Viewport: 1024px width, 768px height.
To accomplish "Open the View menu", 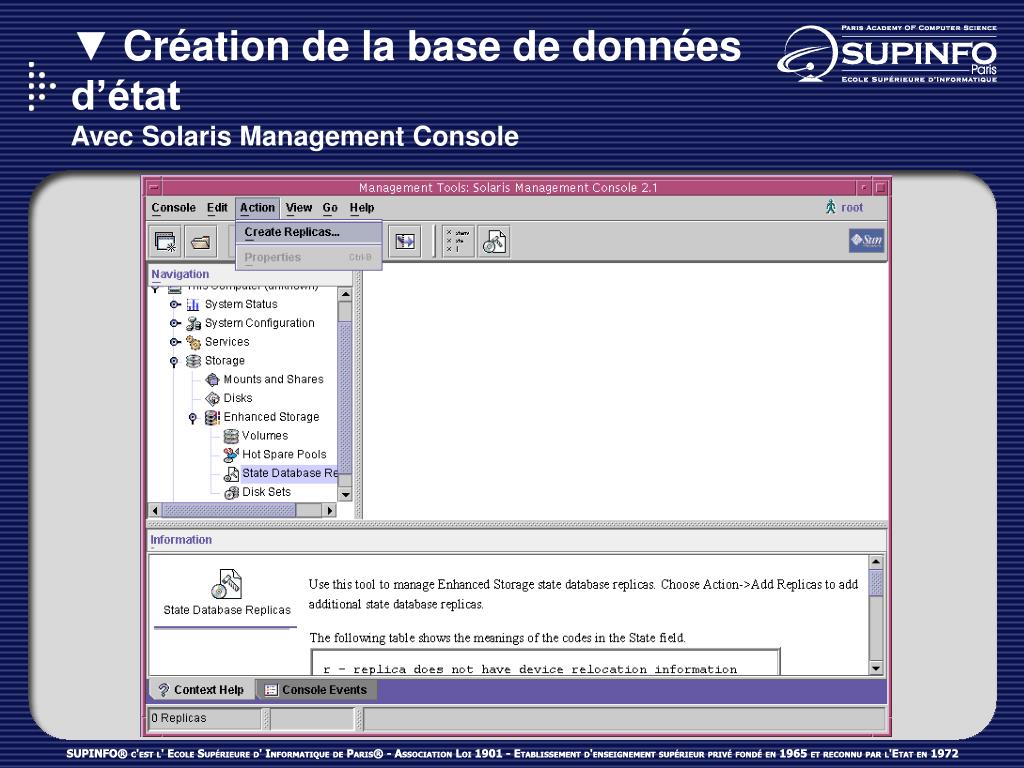I will click(299, 208).
